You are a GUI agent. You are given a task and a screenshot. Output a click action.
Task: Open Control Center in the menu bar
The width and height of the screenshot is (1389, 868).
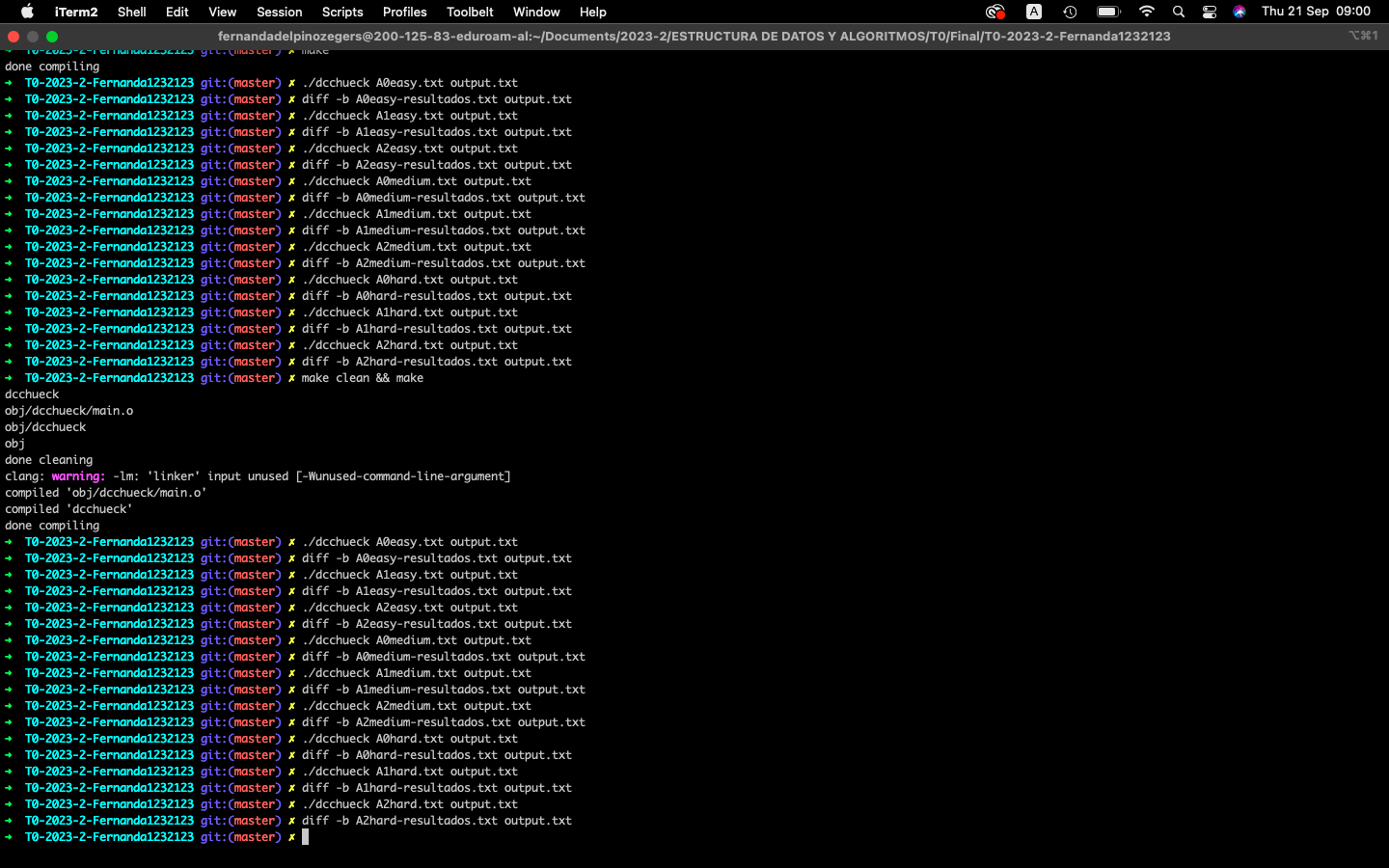[1209, 12]
